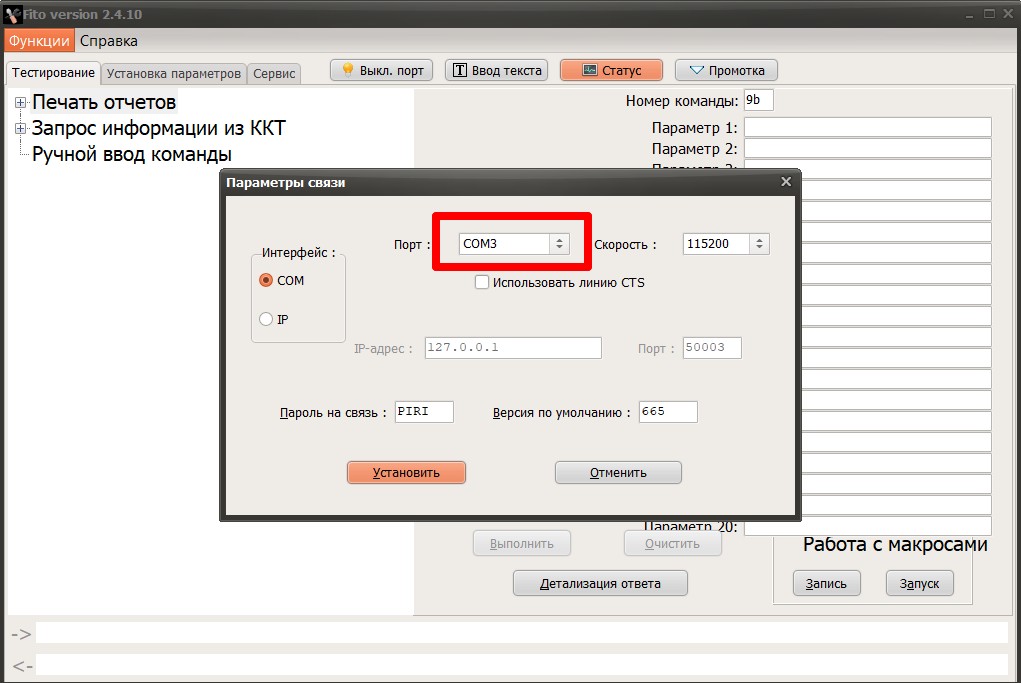
Task: Open the 'Функции' menu
Action: click(x=39, y=41)
